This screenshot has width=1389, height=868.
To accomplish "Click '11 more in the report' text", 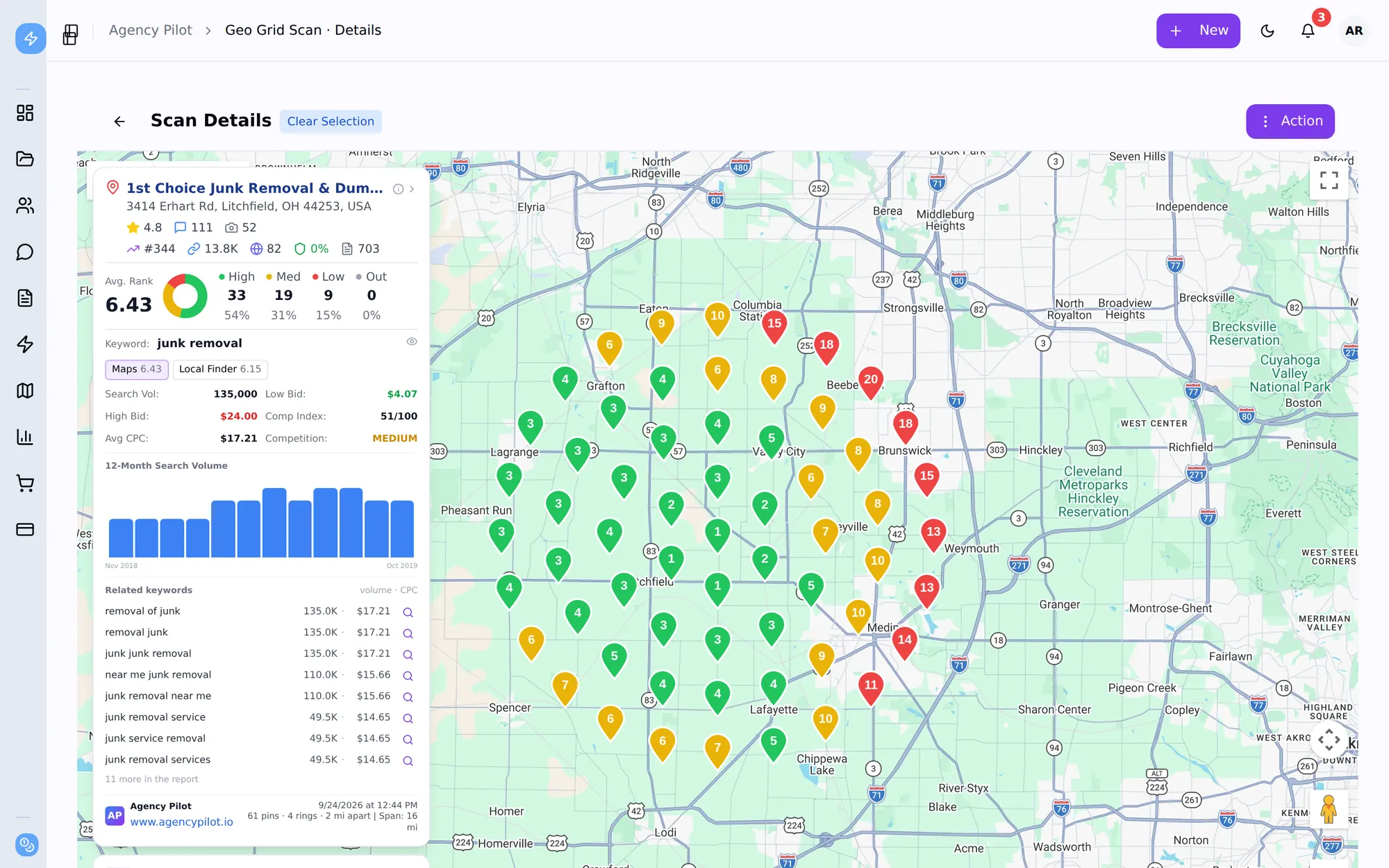I will pyautogui.click(x=151, y=780).
